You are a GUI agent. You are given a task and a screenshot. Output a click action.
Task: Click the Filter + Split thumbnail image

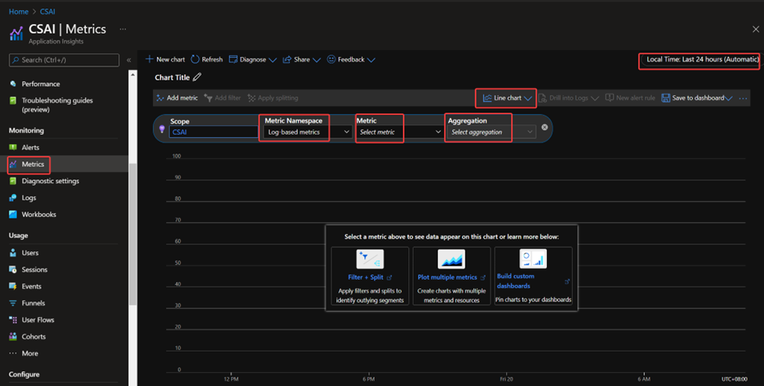[x=370, y=259]
